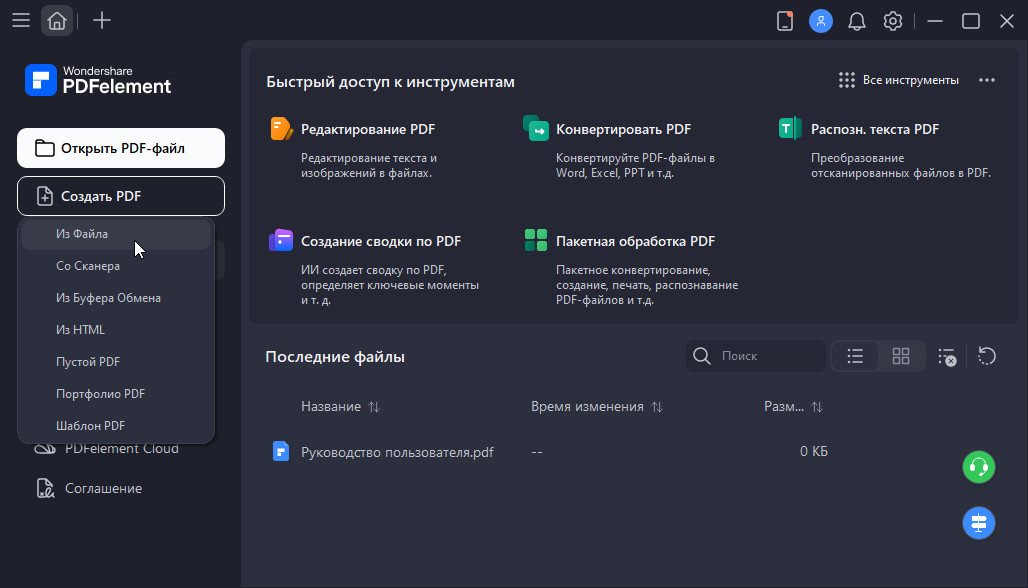Image resolution: width=1028 pixels, height=588 pixels.
Task: Click the green support headset icon
Action: tap(978, 466)
